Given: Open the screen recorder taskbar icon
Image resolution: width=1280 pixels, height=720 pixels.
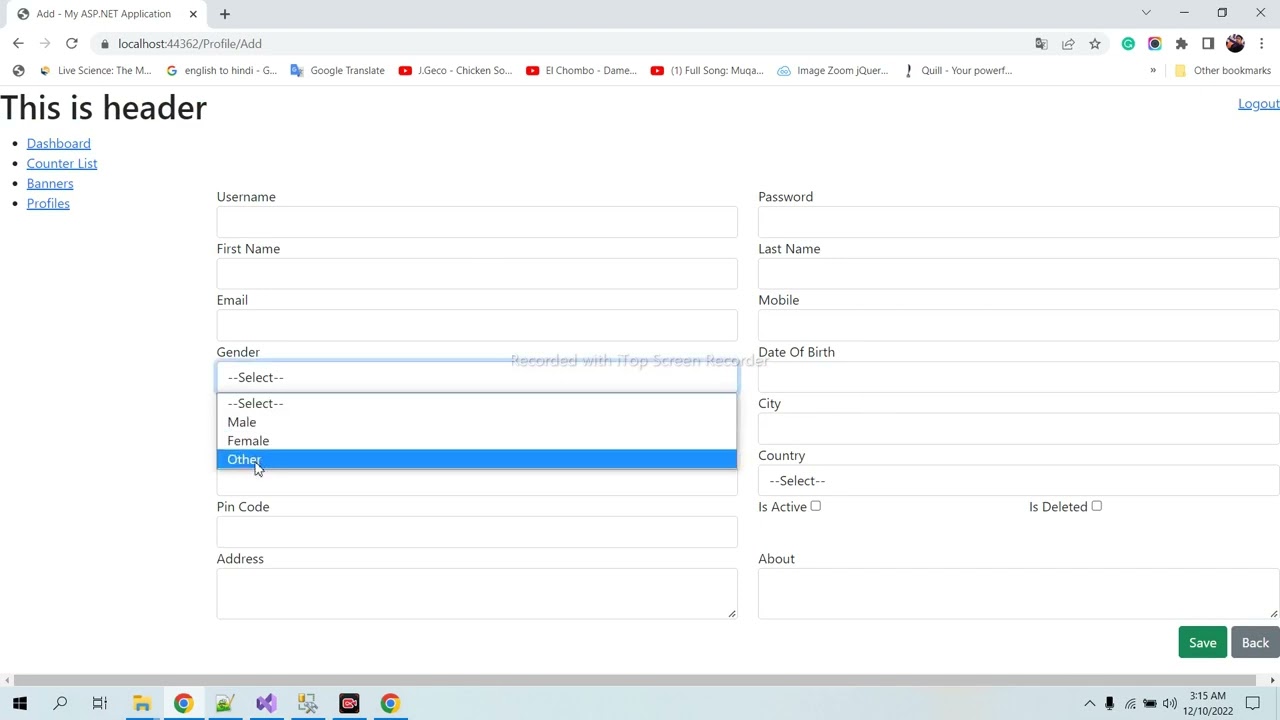Looking at the screenshot, I should 349,704.
